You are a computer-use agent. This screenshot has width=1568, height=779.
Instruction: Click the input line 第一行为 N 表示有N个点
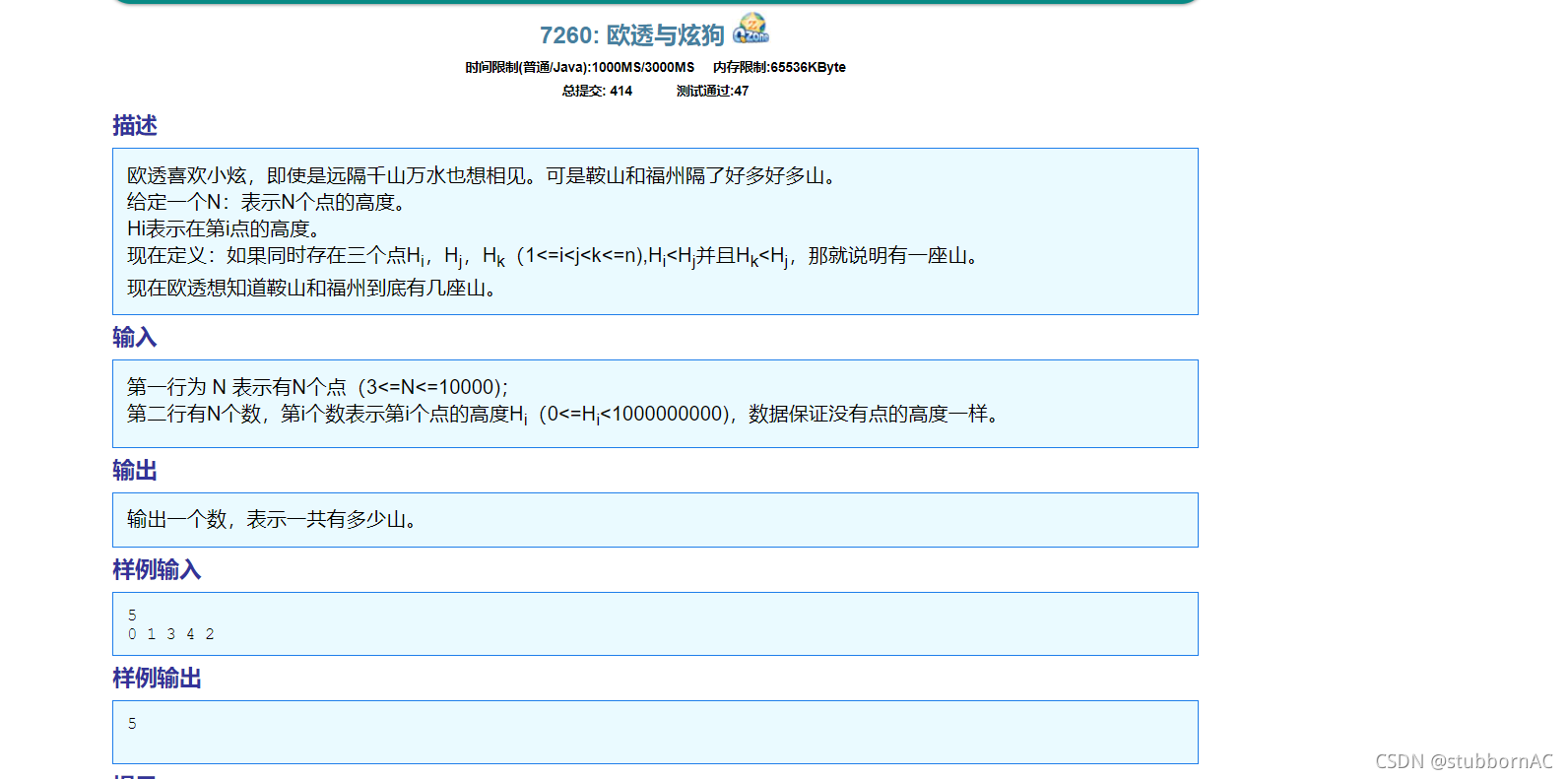(x=318, y=387)
